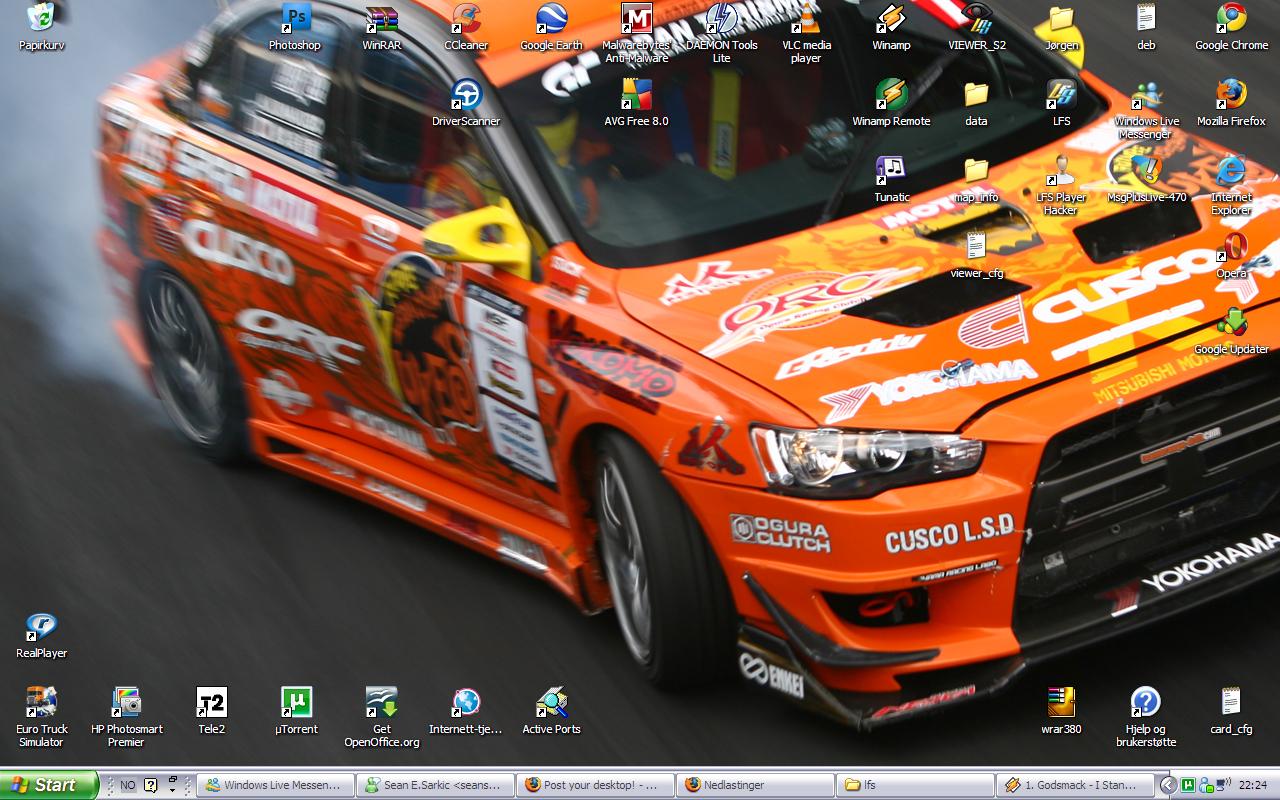
Task: Open WinRAR desktop shortcut
Action: pos(382,27)
